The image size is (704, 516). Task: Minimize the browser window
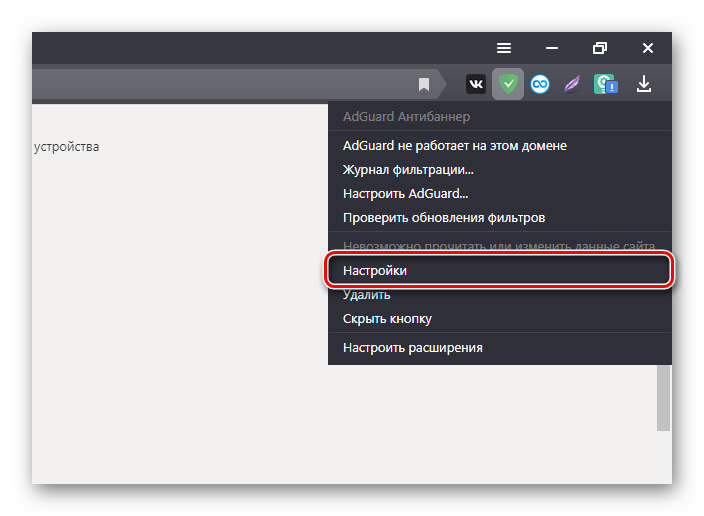click(552, 48)
